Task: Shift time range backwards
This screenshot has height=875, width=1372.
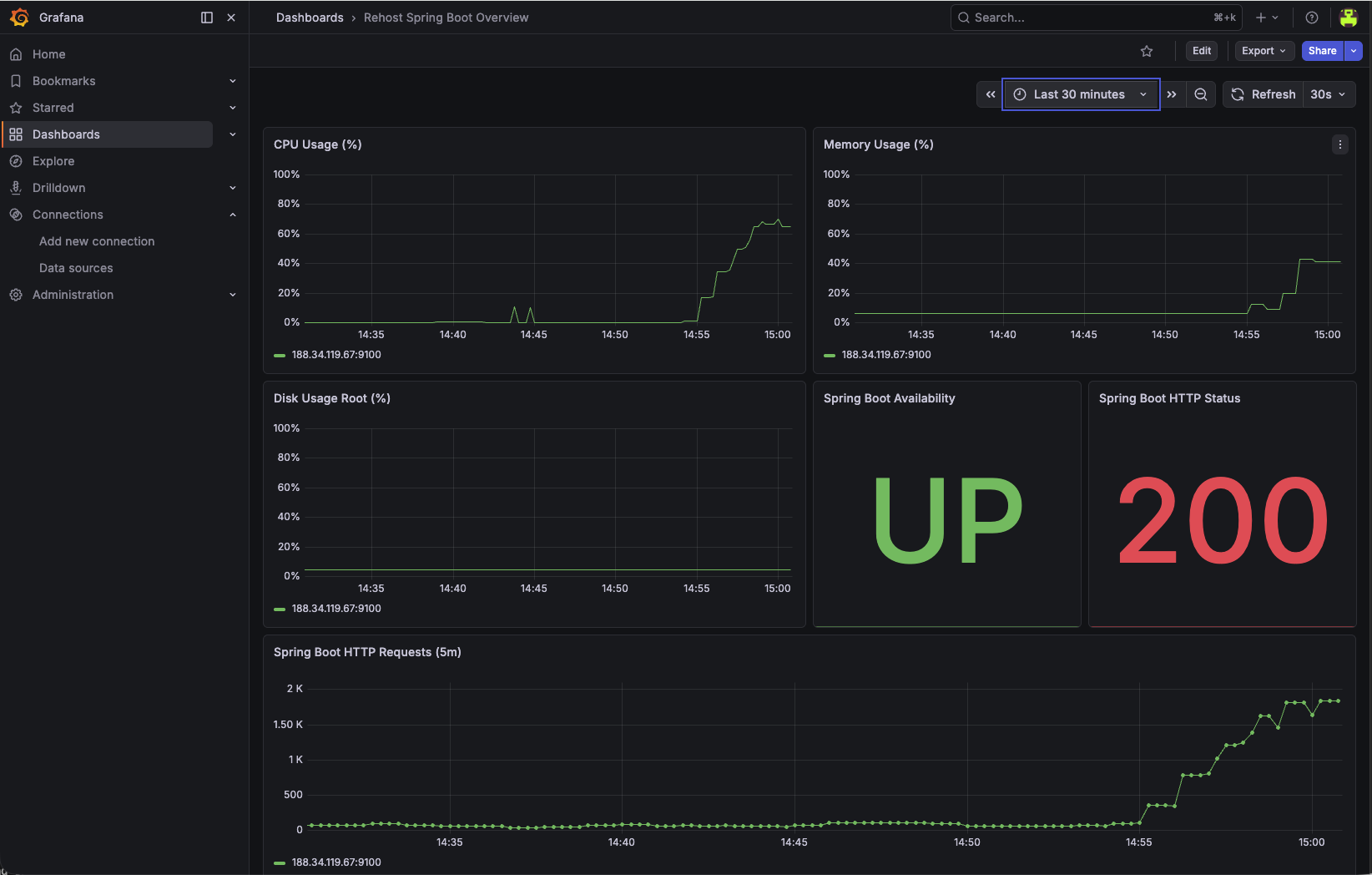Action: point(991,94)
